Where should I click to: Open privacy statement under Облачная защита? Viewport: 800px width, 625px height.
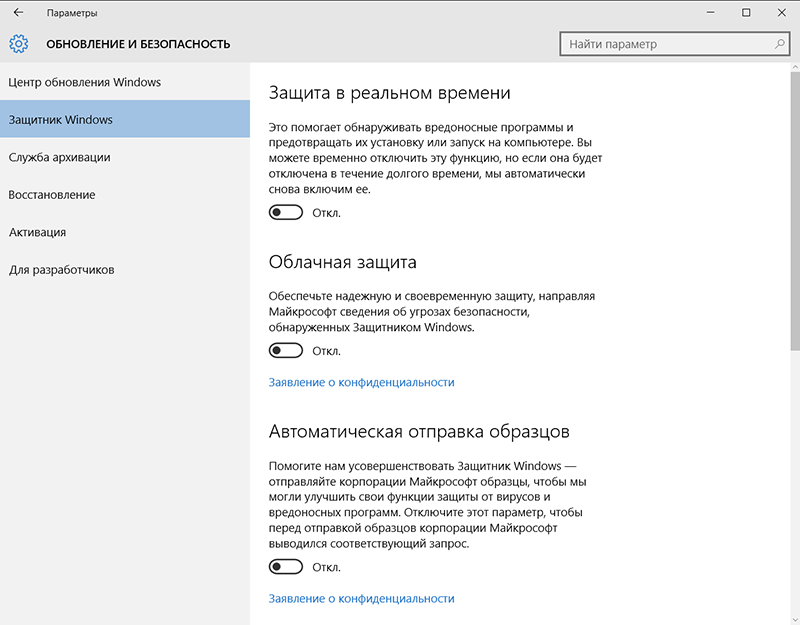click(x=361, y=382)
